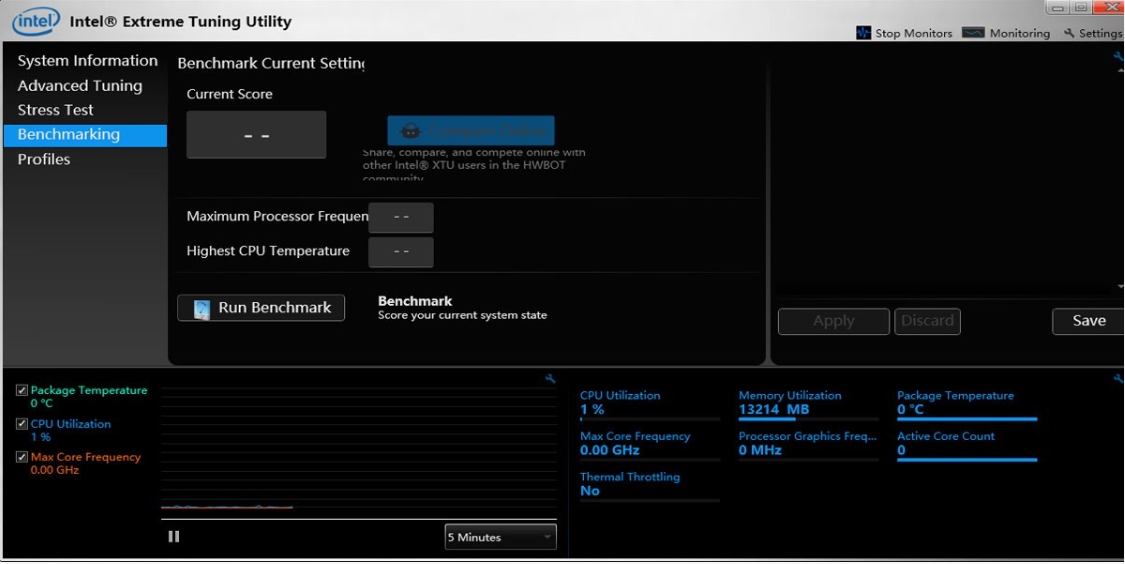Toggle the CPU Utilization checkbox
Image resolution: width=1125 pixels, height=564 pixels.
click(22, 424)
